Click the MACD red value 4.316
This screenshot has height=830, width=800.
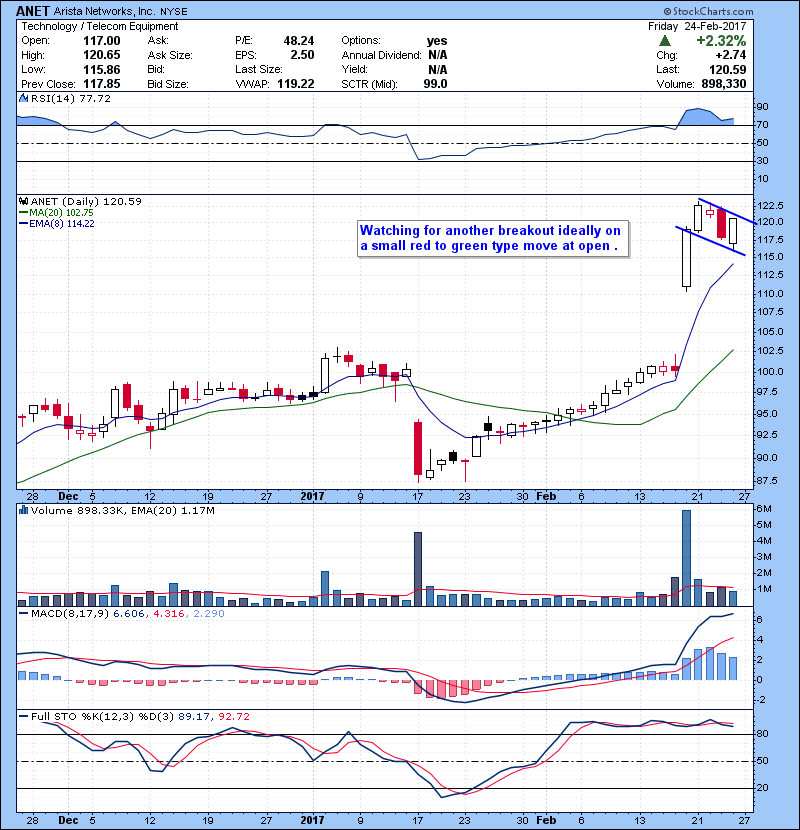168,614
